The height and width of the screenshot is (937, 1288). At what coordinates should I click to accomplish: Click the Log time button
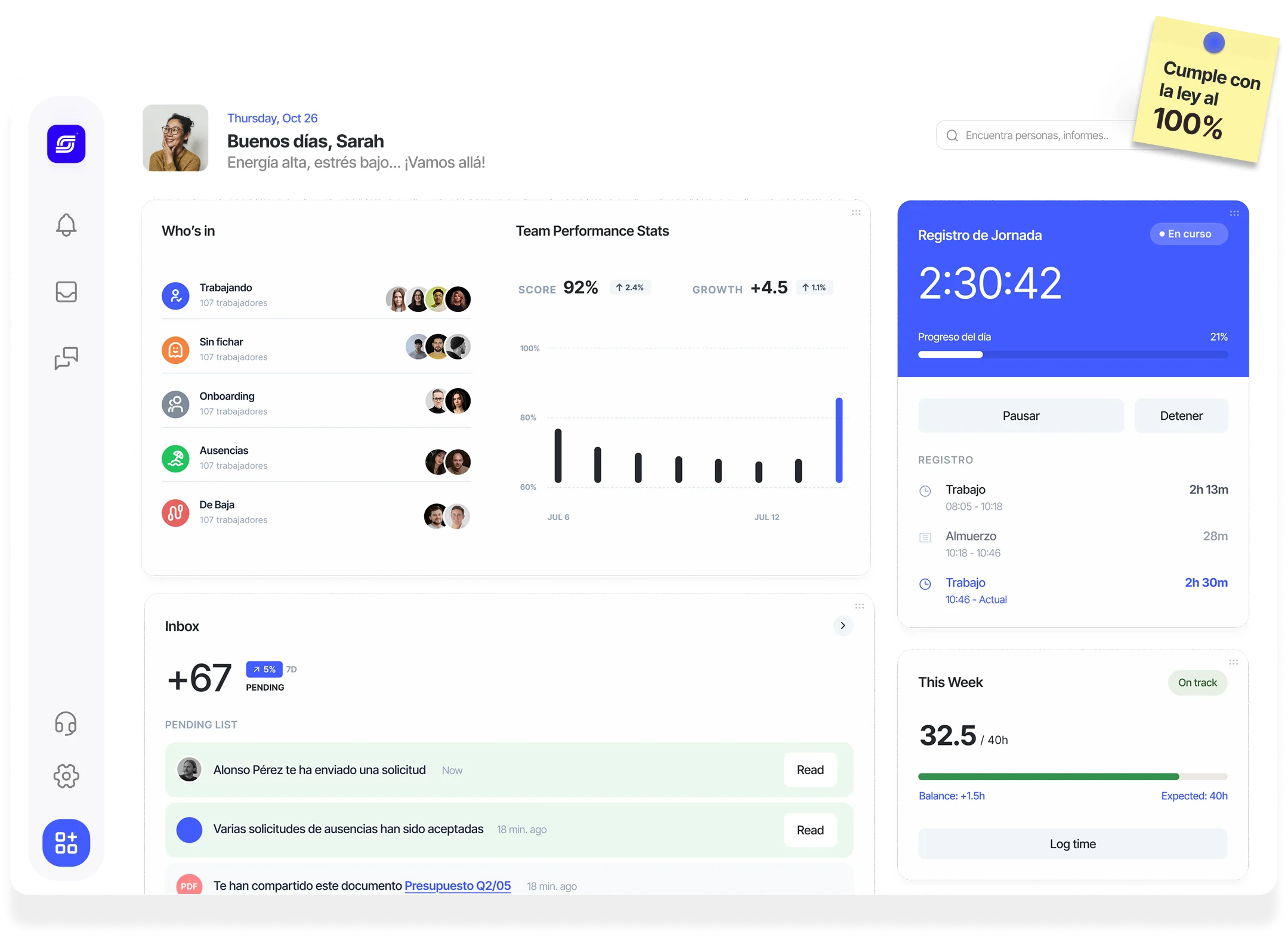(1073, 844)
